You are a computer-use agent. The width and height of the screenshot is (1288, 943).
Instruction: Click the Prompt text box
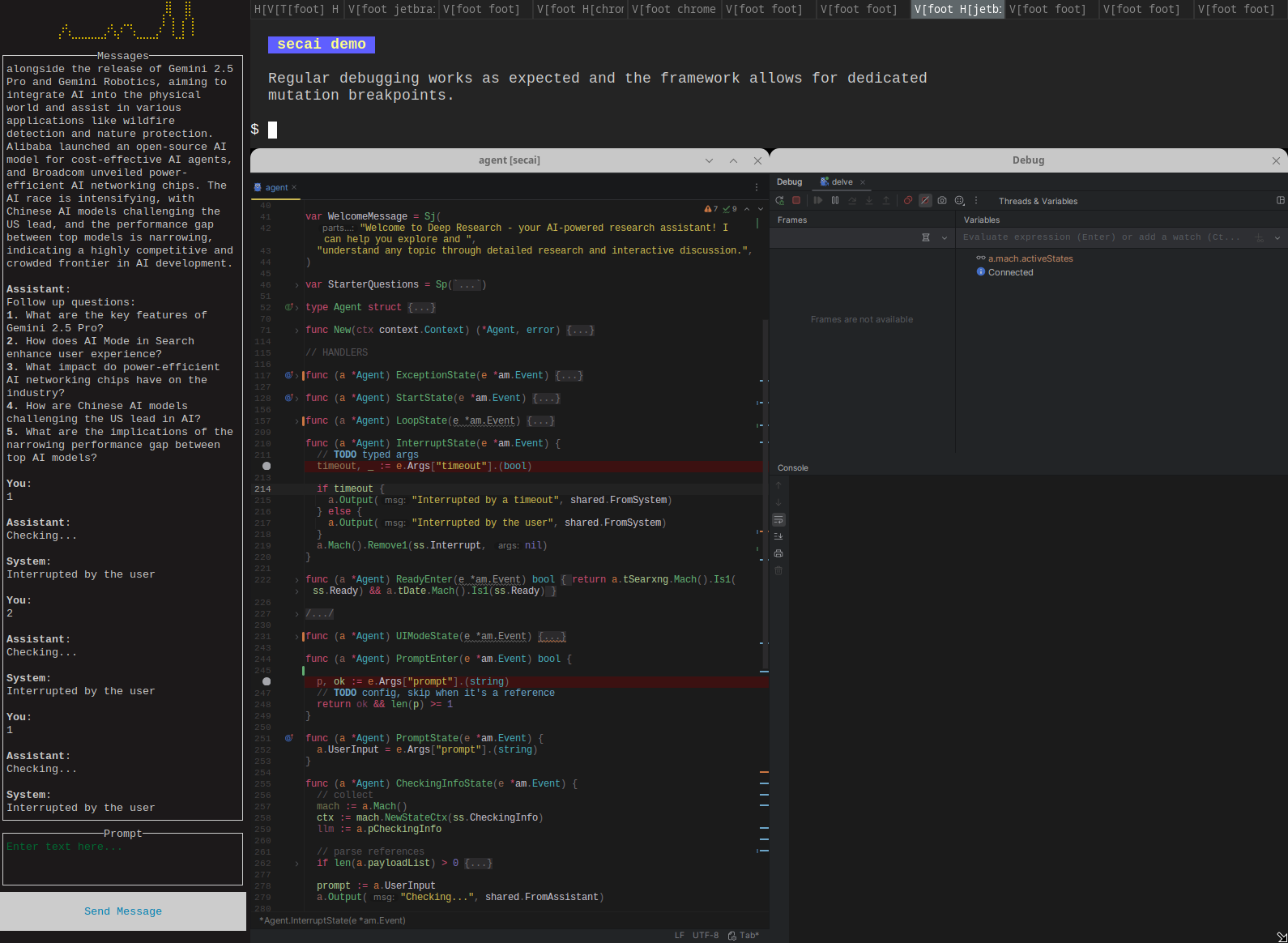tap(123, 862)
